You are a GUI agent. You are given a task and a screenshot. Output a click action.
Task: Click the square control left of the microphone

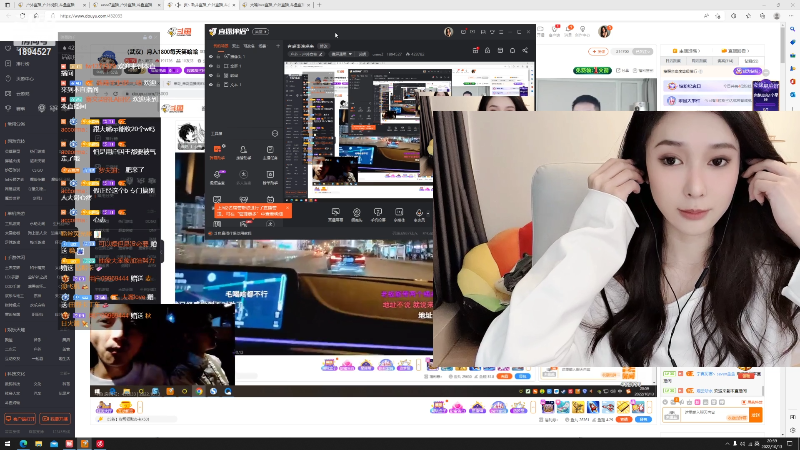[x=399, y=214]
